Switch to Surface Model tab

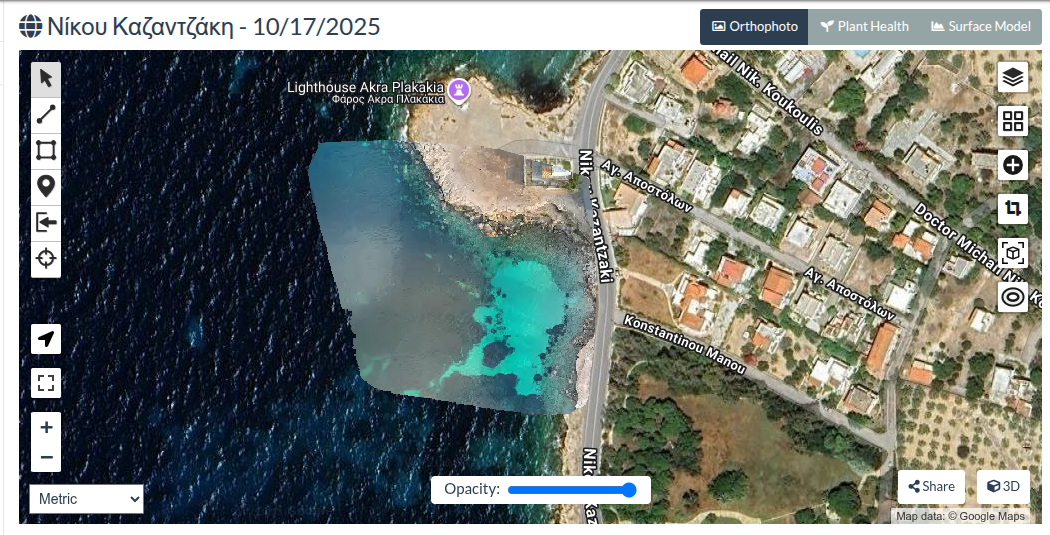(x=981, y=27)
